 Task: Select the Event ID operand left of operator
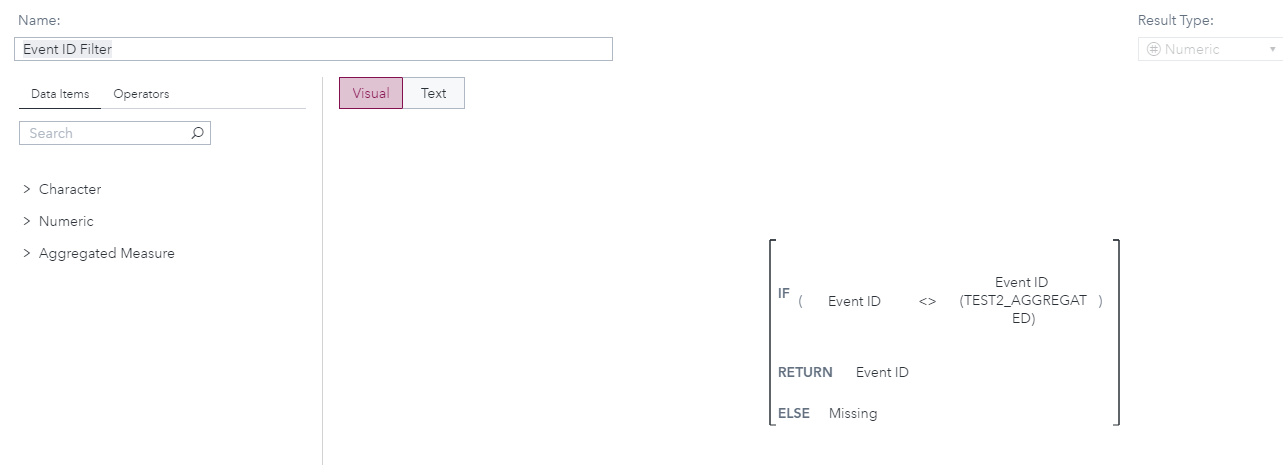(x=854, y=301)
